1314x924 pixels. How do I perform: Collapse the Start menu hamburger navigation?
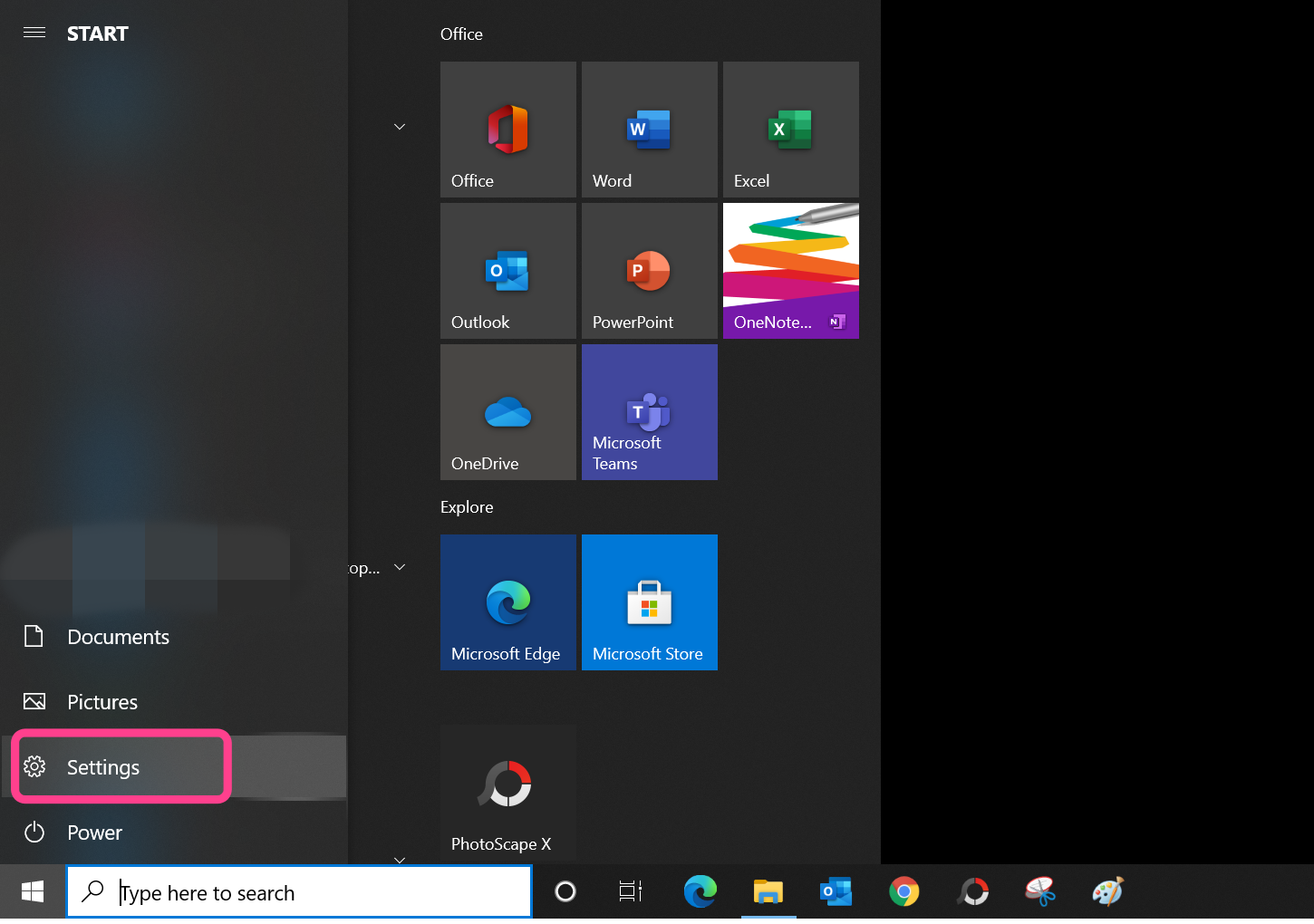[34, 34]
